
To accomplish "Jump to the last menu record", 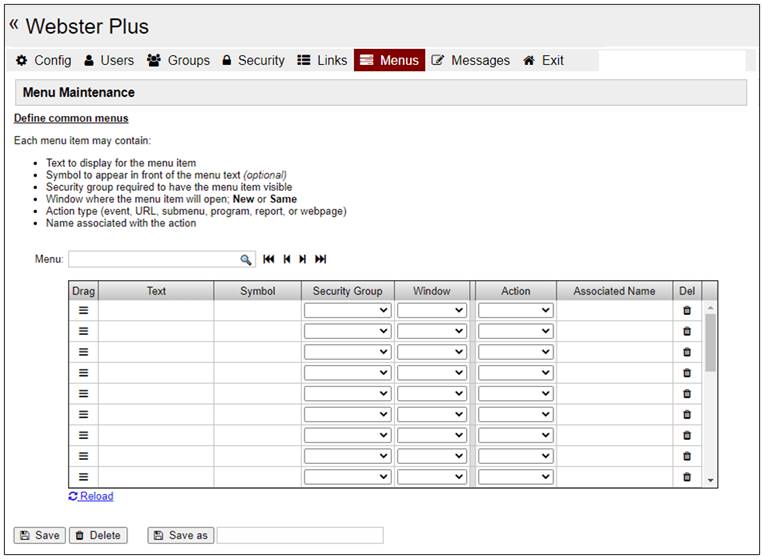I will (321, 259).
